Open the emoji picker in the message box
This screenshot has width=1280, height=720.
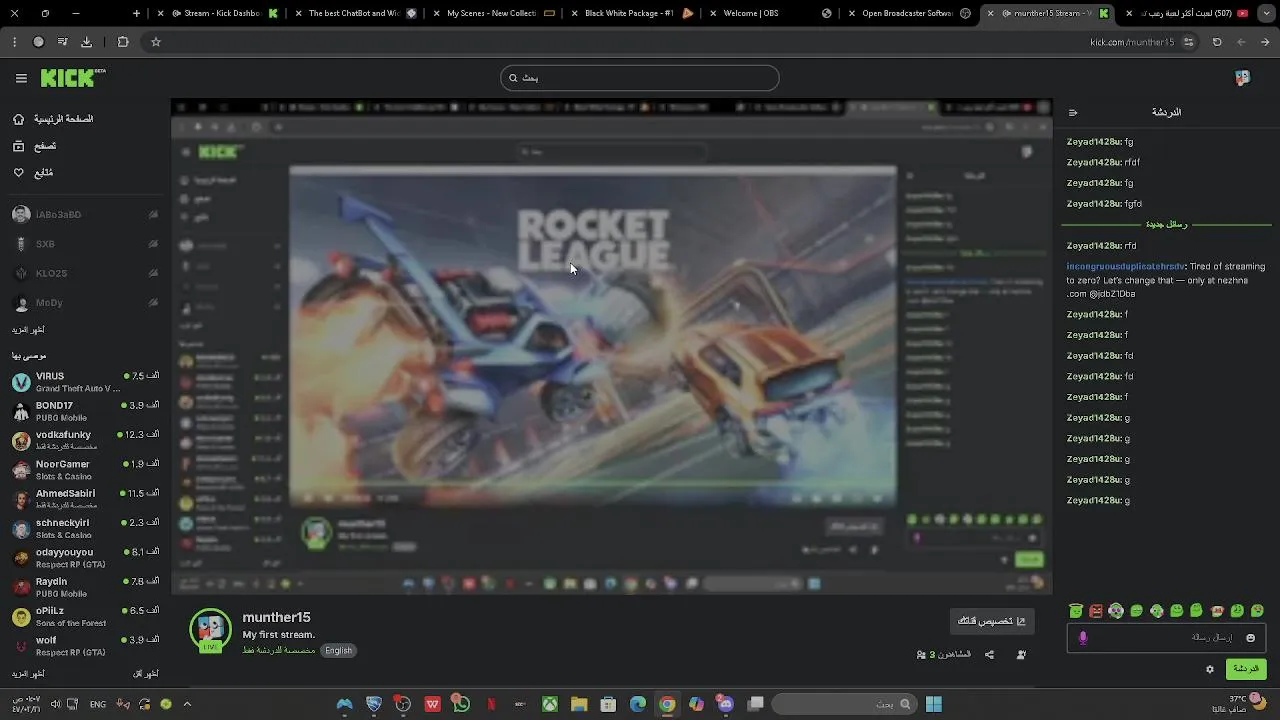click(1250, 638)
